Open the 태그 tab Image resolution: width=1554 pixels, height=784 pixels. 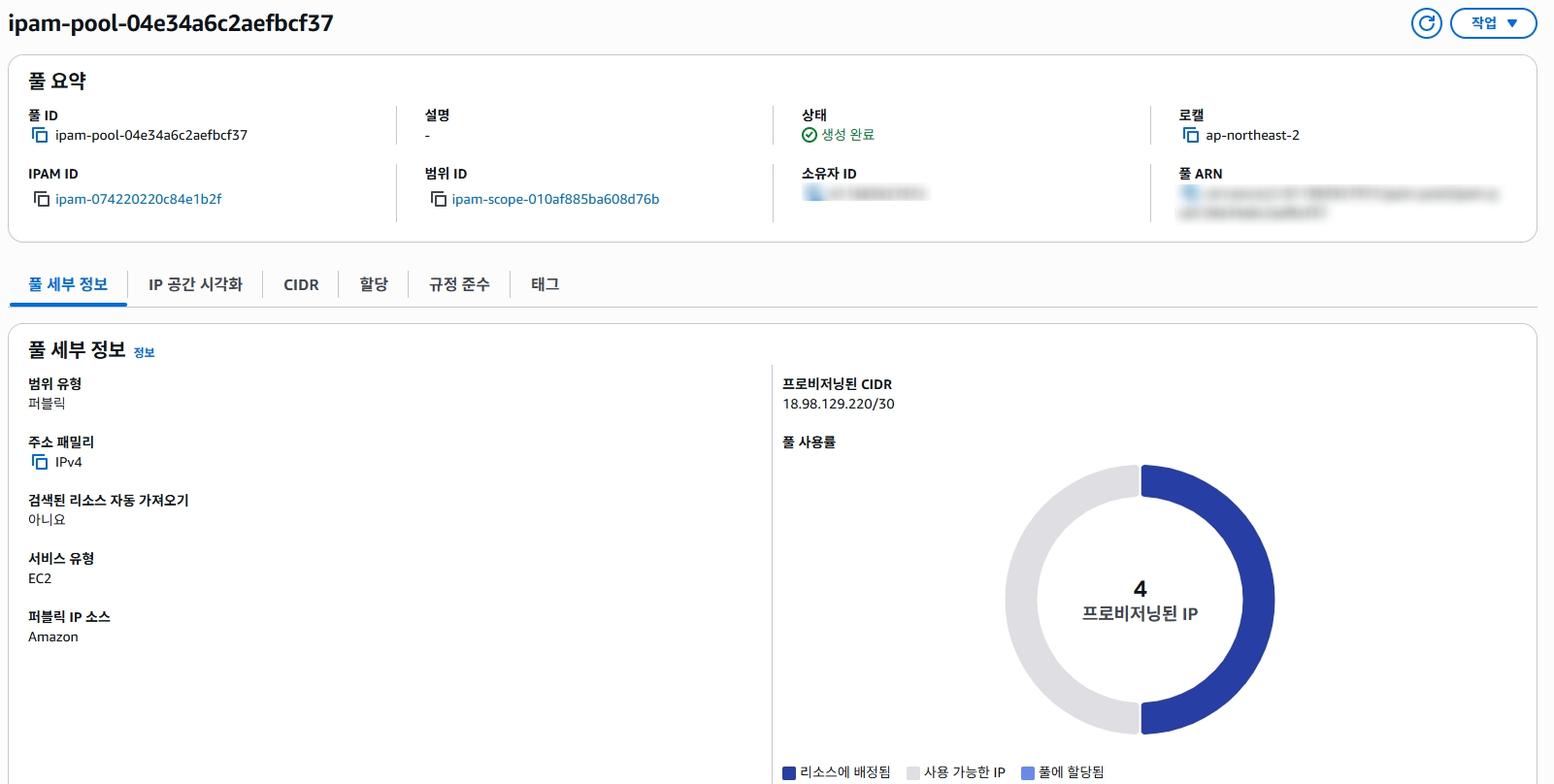click(545, 284)
